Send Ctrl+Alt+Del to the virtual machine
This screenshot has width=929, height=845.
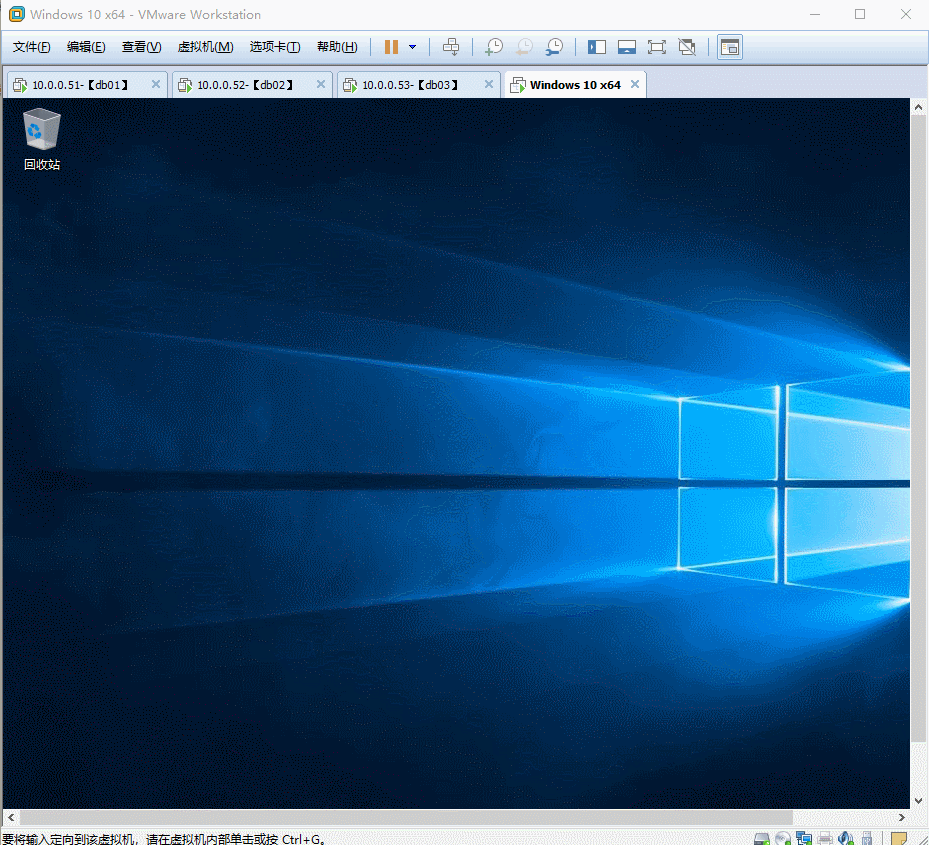[x=451, y=47]
